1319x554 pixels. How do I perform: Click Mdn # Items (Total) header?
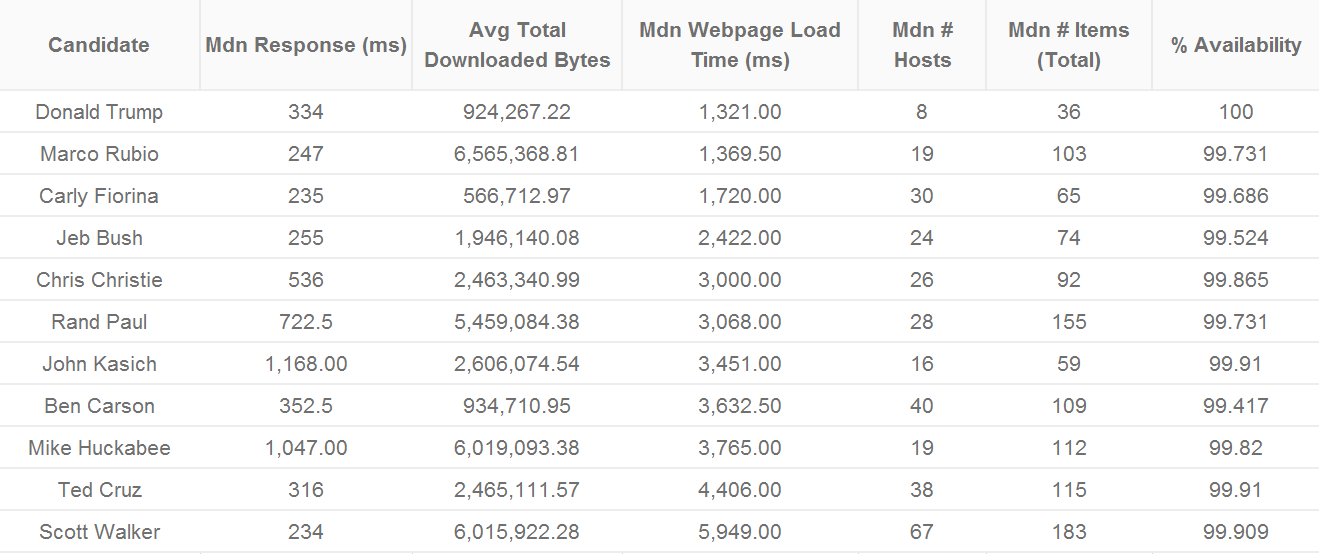1069,45
